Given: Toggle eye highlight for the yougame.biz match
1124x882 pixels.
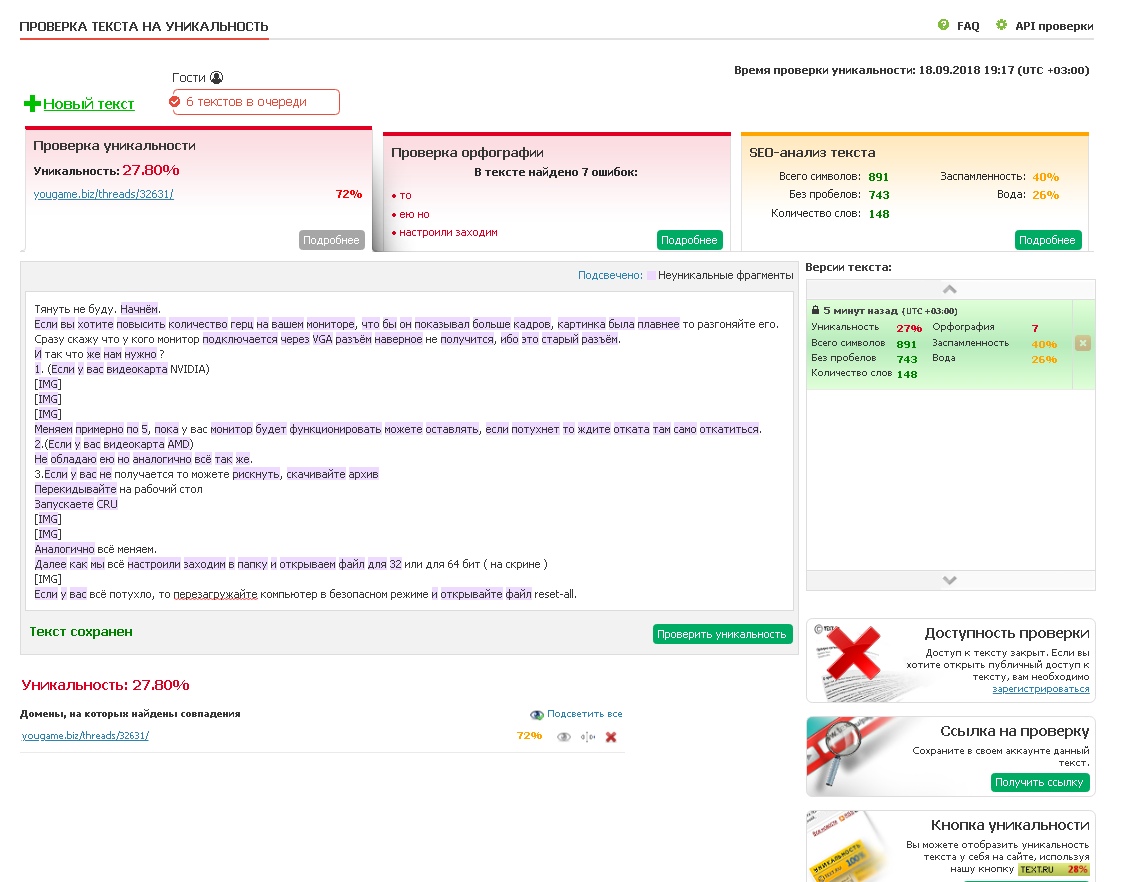Looking at the screenshot, I should (564, 737).
